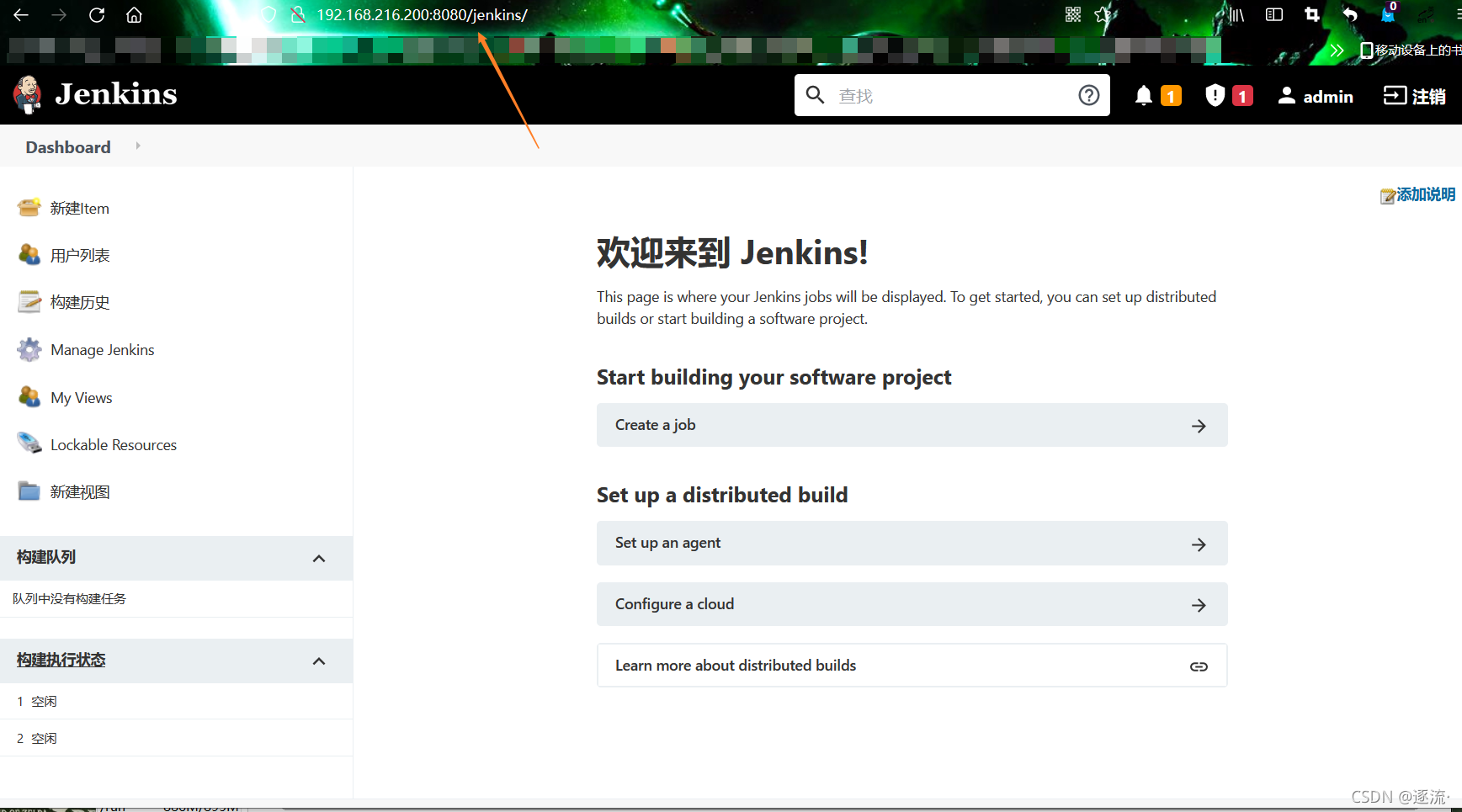Go back with the browser back arrow
This screenshot has height=812, width=1462.
(x=21, y=15)
